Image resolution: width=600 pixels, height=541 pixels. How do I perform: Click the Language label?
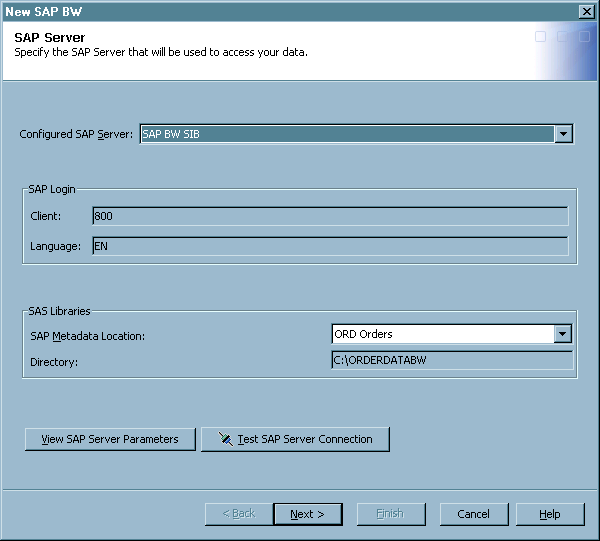[x=55, y=246]
